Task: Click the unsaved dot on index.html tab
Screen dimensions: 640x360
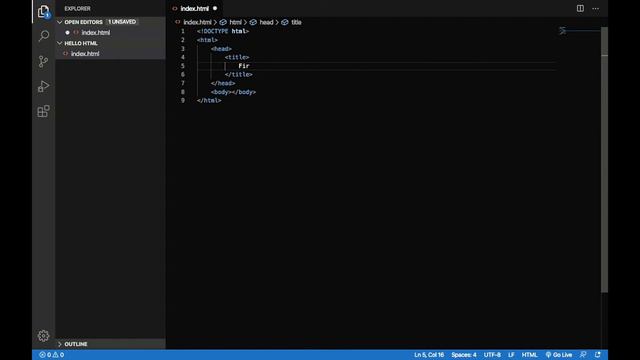Action: (x=215, y=8)
